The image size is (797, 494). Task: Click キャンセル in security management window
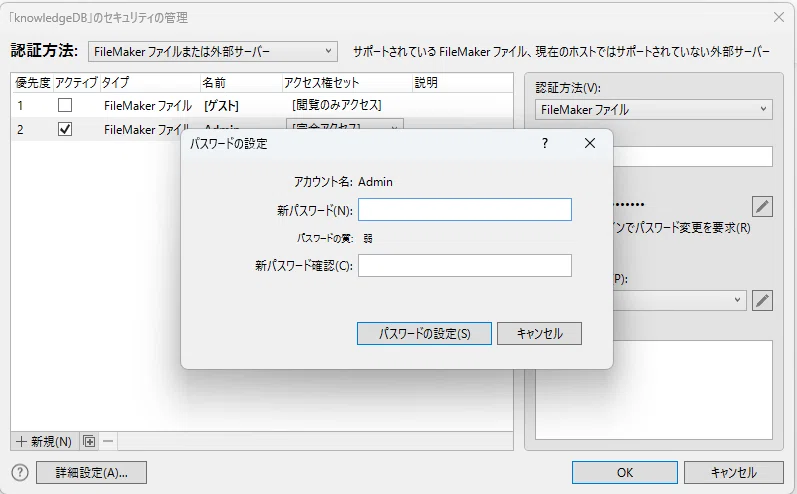pos(733,473)
